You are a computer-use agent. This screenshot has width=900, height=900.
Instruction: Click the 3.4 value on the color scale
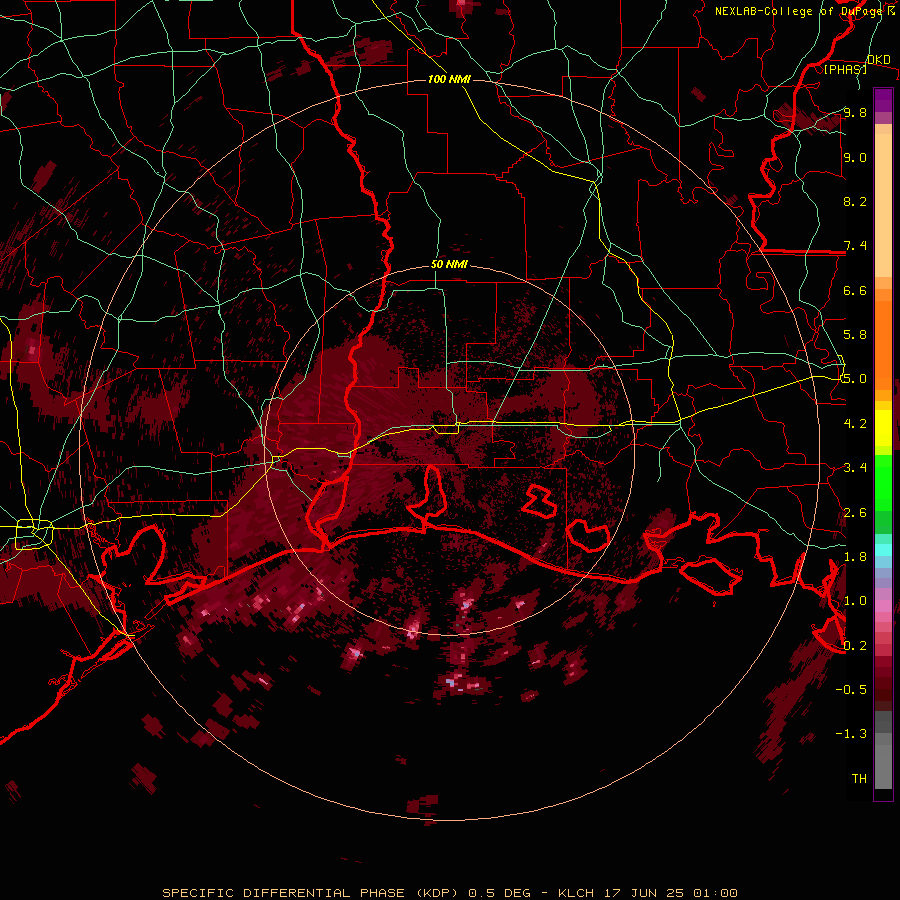click(855, 467)
